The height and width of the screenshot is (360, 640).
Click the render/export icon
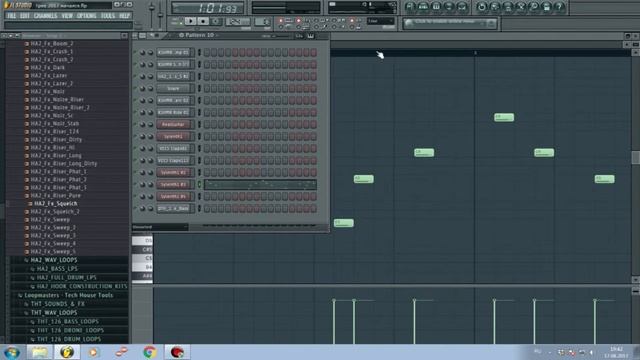click(x=508, y=7)
